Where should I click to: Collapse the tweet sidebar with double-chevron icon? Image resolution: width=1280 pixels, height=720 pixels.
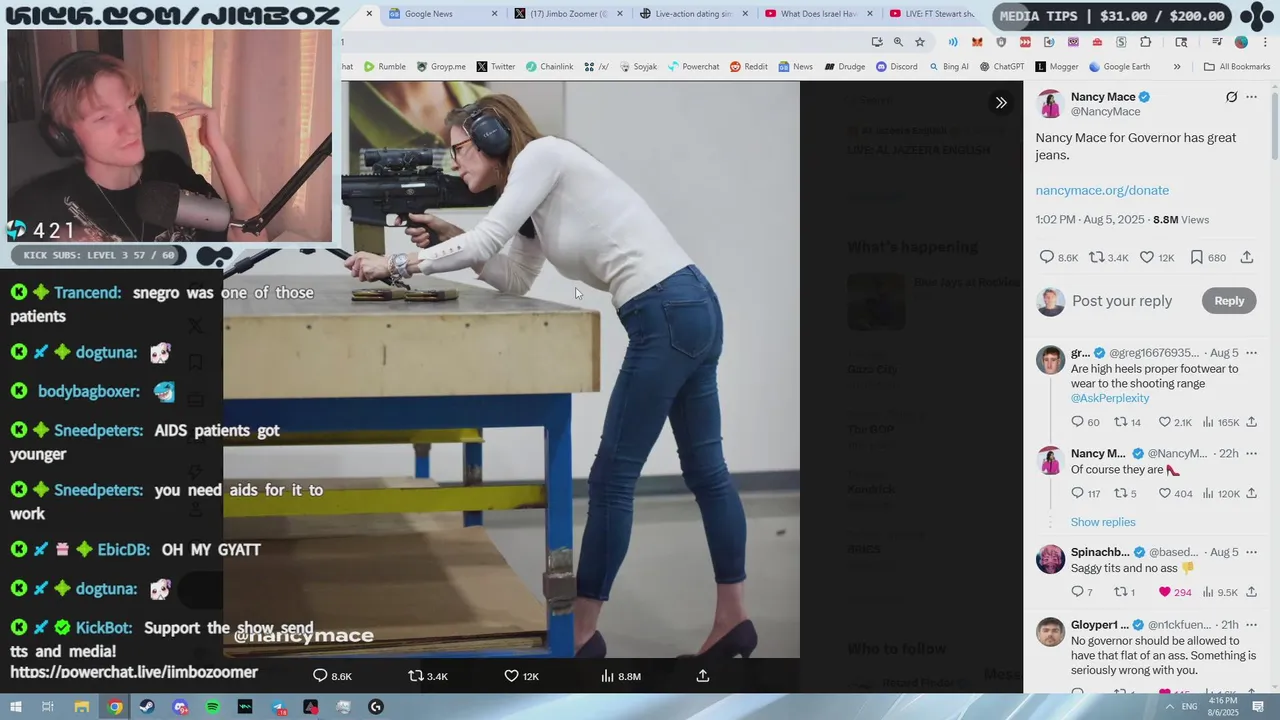(1001, 102)
